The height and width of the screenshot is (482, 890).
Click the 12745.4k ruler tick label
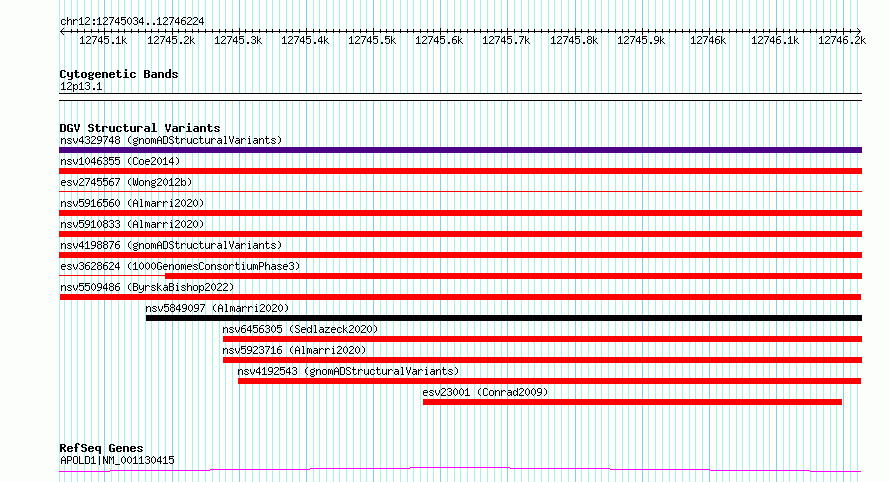pyautogui.click(x=305, y=40)
